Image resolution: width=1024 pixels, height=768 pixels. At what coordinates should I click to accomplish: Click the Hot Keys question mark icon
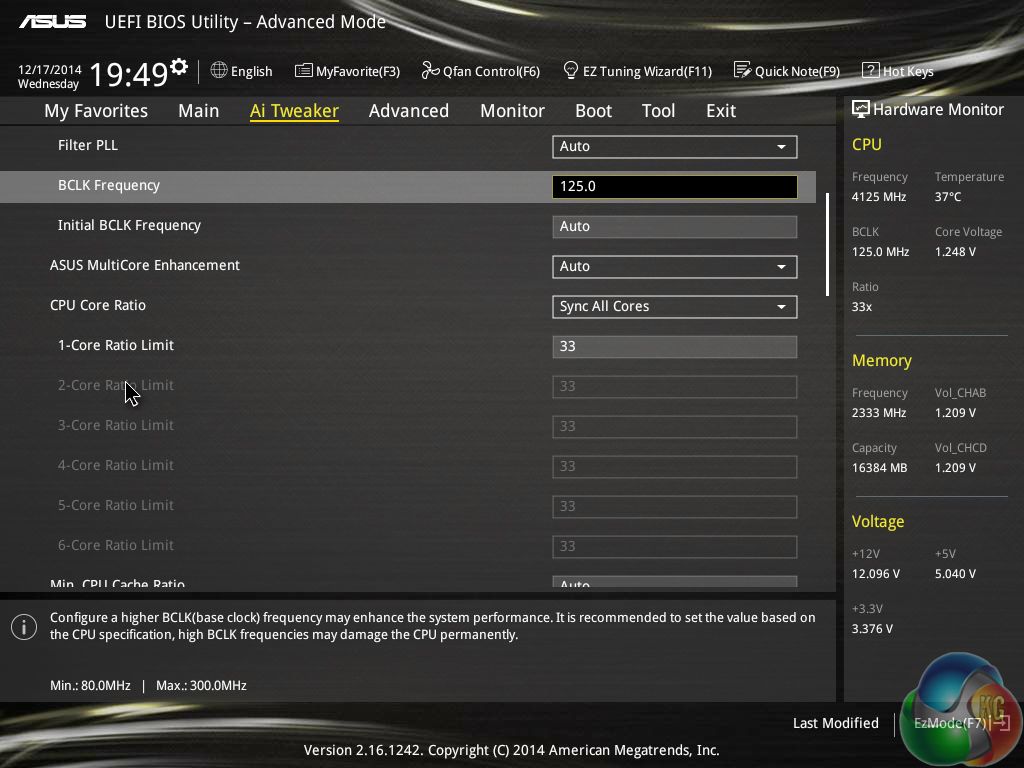pyautogui.click(x=870, y=70)
